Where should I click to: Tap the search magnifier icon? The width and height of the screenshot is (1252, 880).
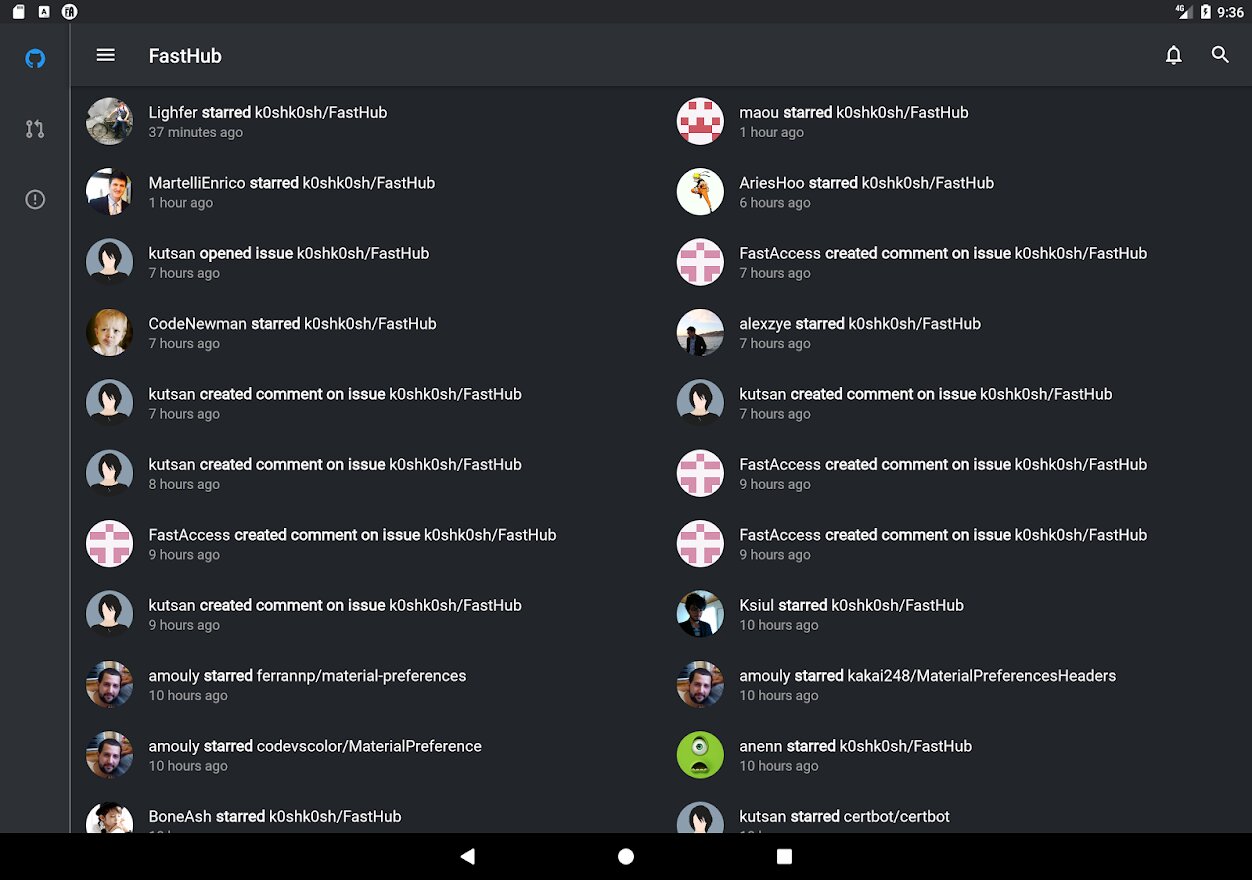click(1220, 55)
